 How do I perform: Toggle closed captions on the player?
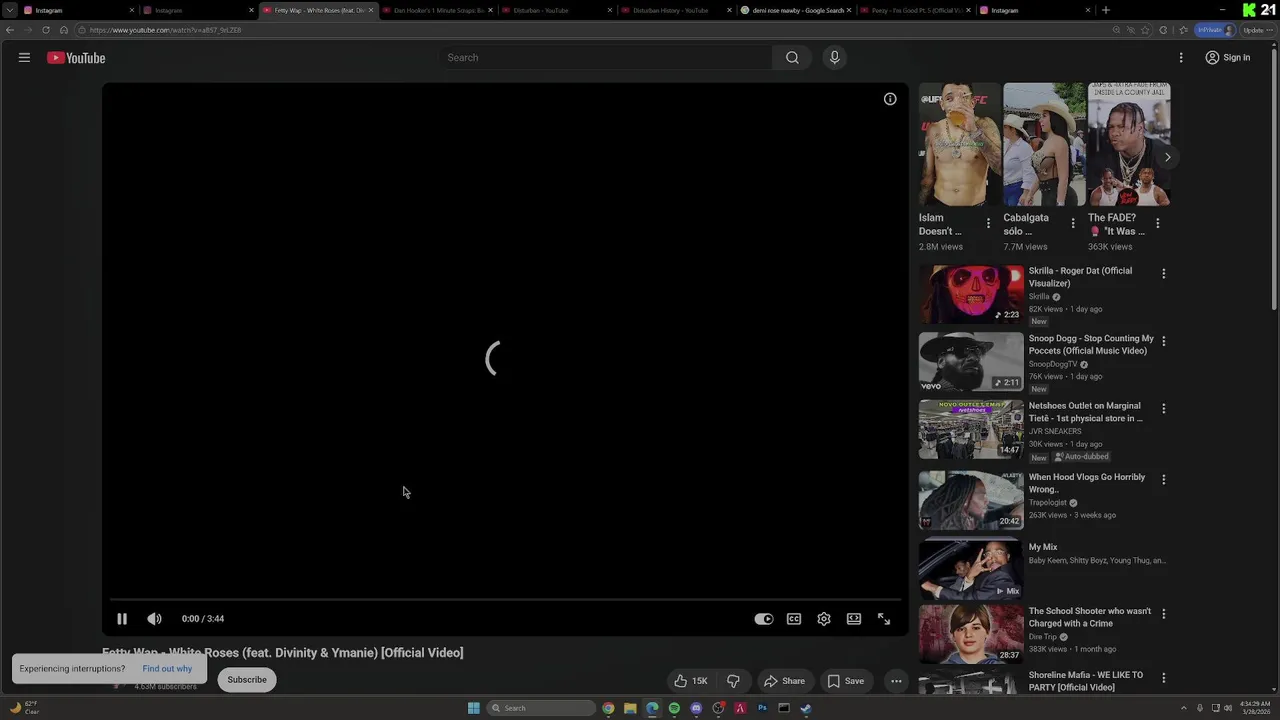click(794, 619)
